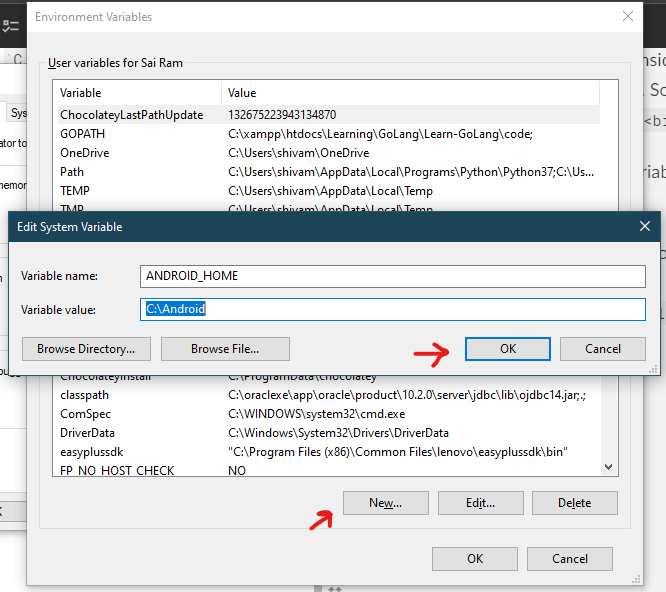Image resolution: width=666 pixels, height=592 pixels.
Task: Close the Environment Variables window
Action: [627, 17]
